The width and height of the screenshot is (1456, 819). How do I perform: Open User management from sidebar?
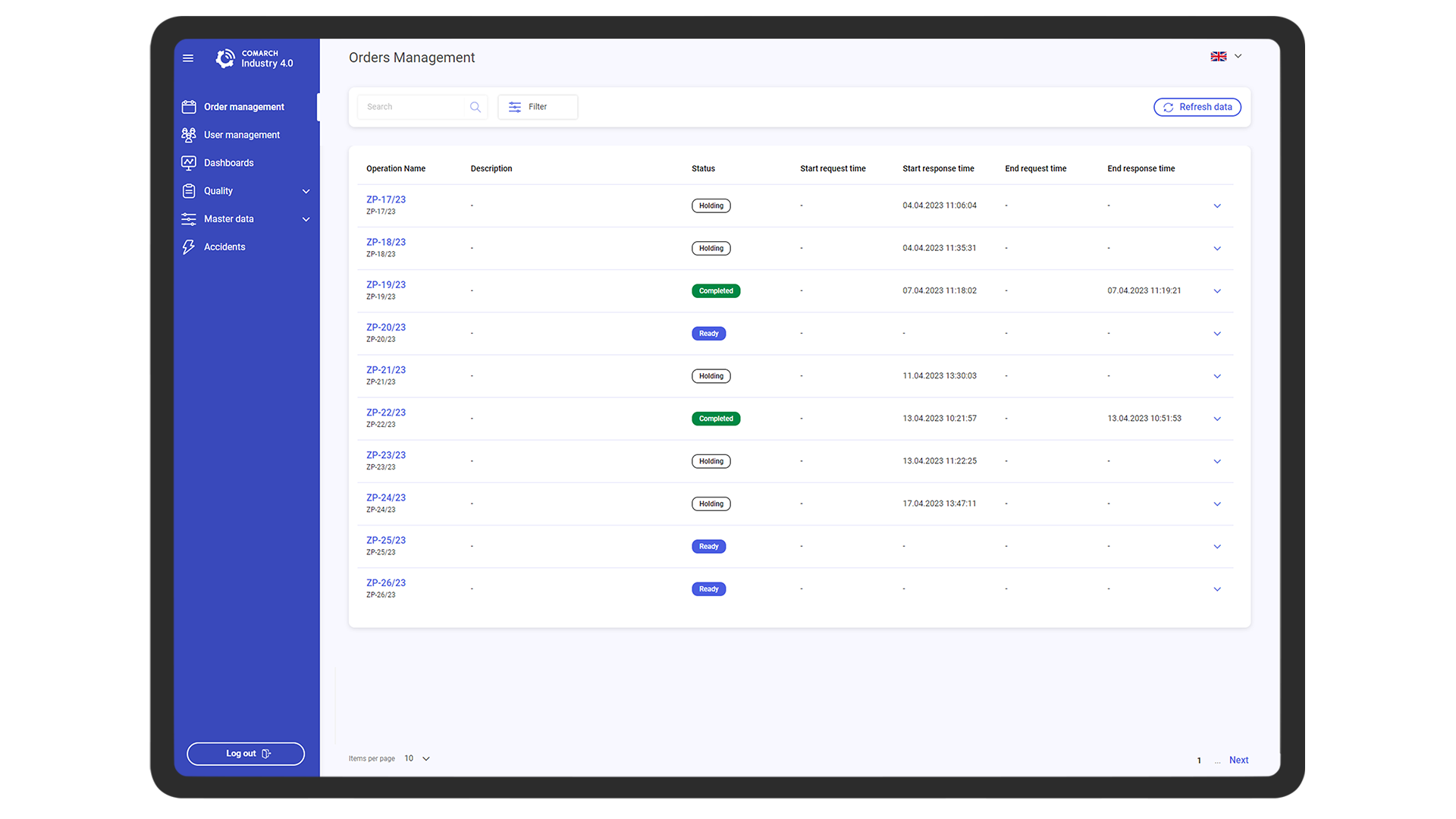point(241,135)
